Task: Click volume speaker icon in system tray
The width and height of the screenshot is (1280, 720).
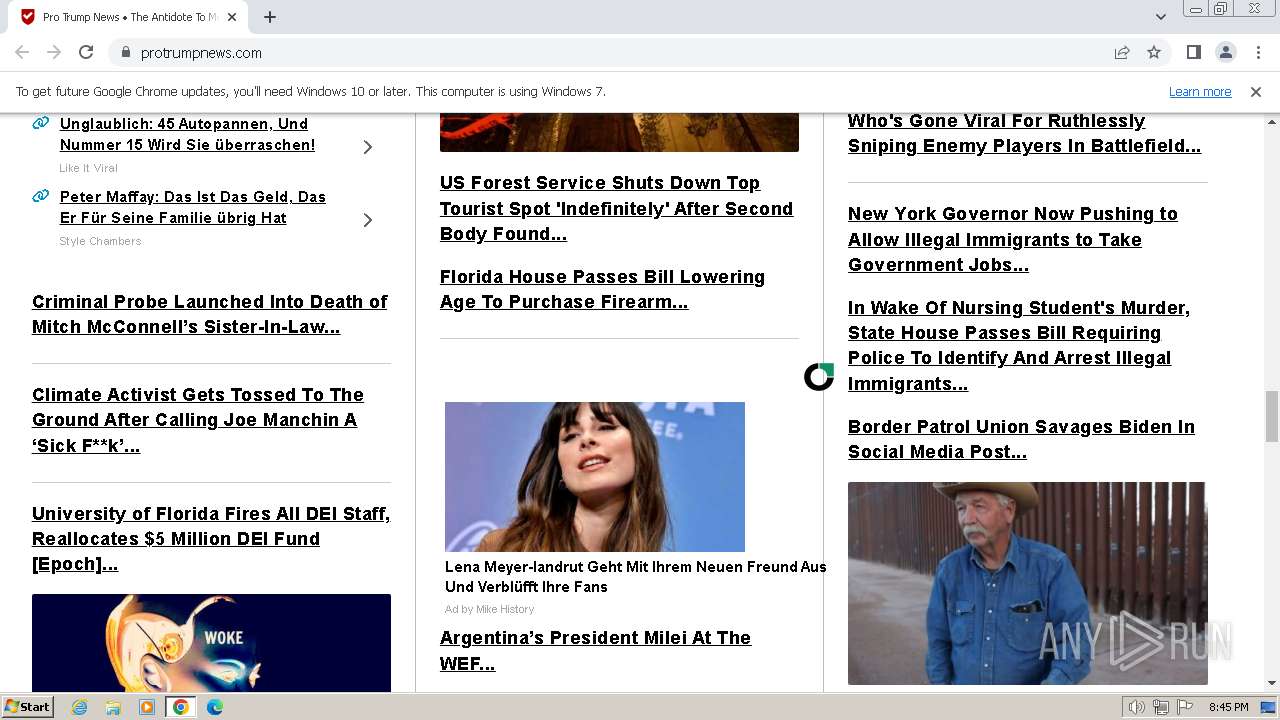Action: (x=1136, y=707)
